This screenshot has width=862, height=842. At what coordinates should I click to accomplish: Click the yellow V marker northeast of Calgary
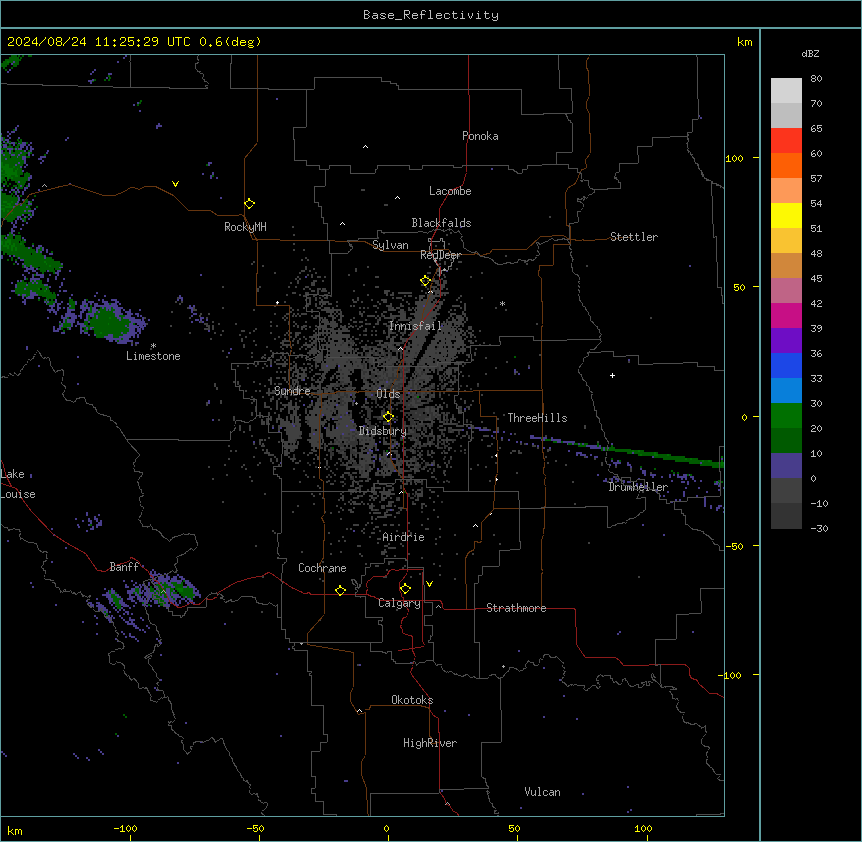coord(429,584)
